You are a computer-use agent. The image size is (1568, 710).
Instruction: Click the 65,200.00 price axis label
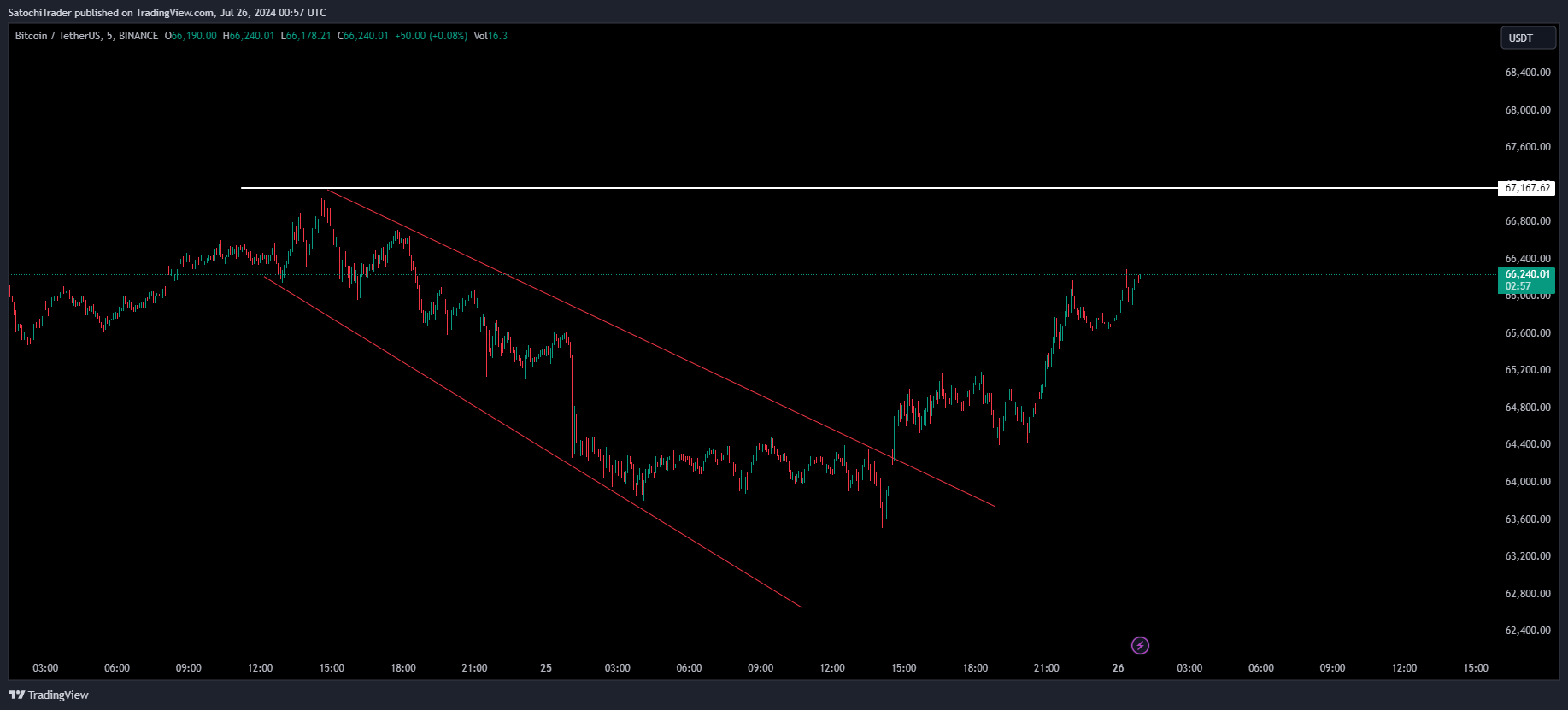(x=1527, y=370)
